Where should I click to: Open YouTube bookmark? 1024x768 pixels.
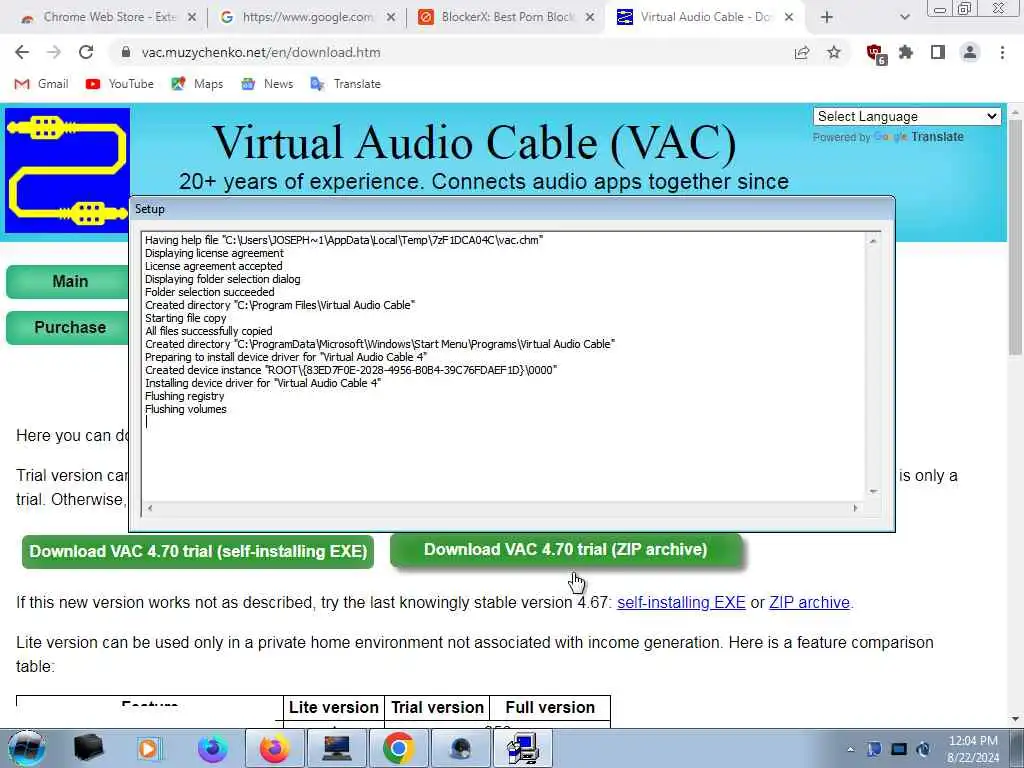120,84
